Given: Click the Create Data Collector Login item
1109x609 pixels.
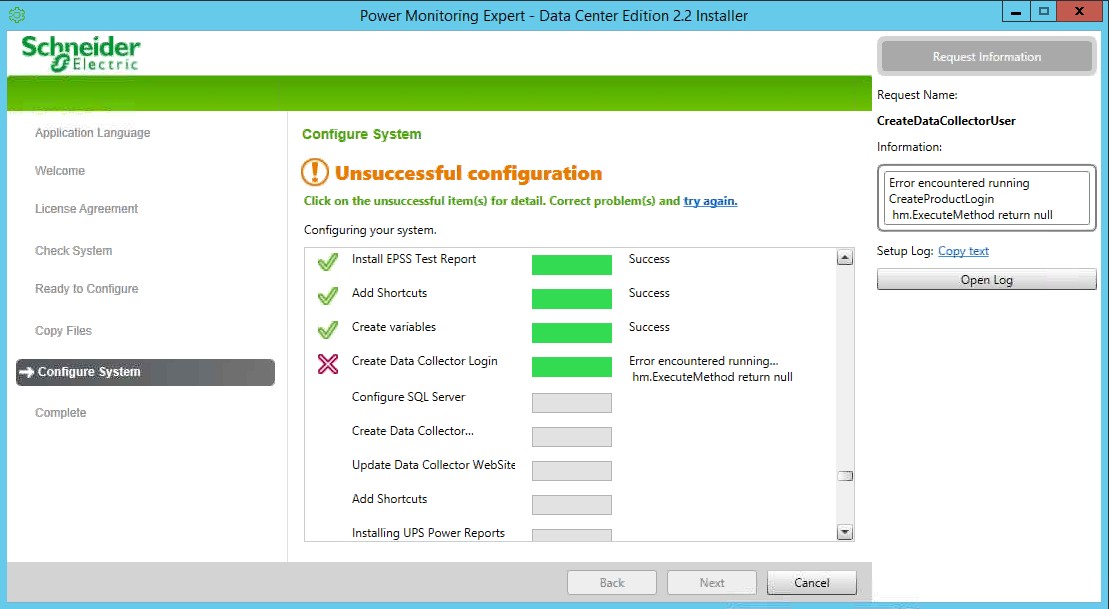Looking at the screenshot, I should point(424,361).
